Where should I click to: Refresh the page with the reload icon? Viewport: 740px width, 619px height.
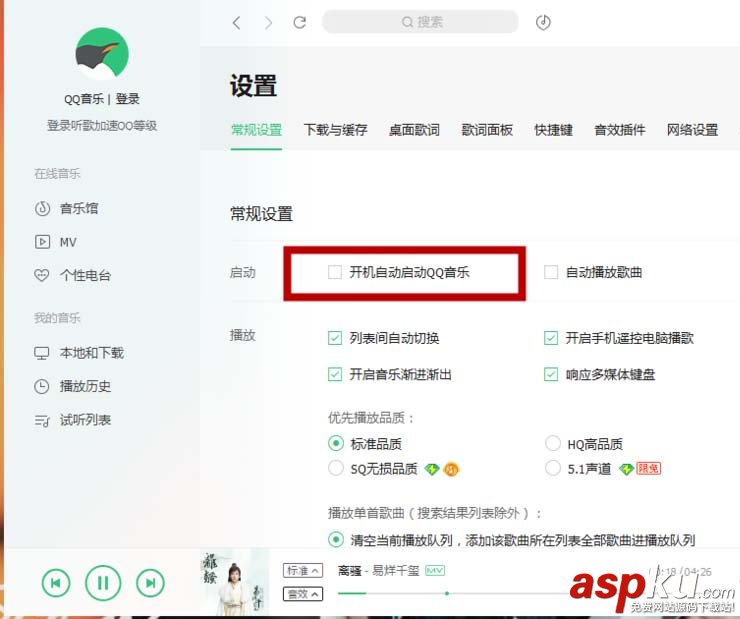click(x=300, y=22)
